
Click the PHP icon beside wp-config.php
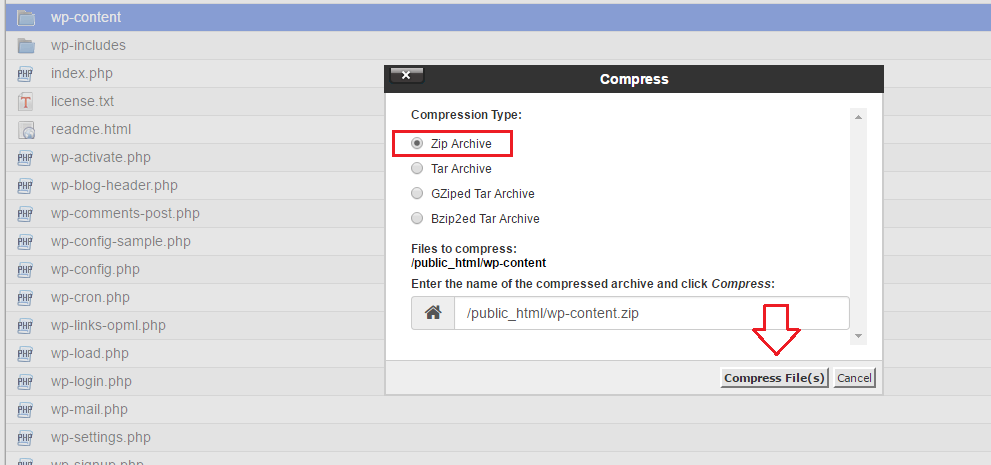pyautogui.click(x=25, y=270)
